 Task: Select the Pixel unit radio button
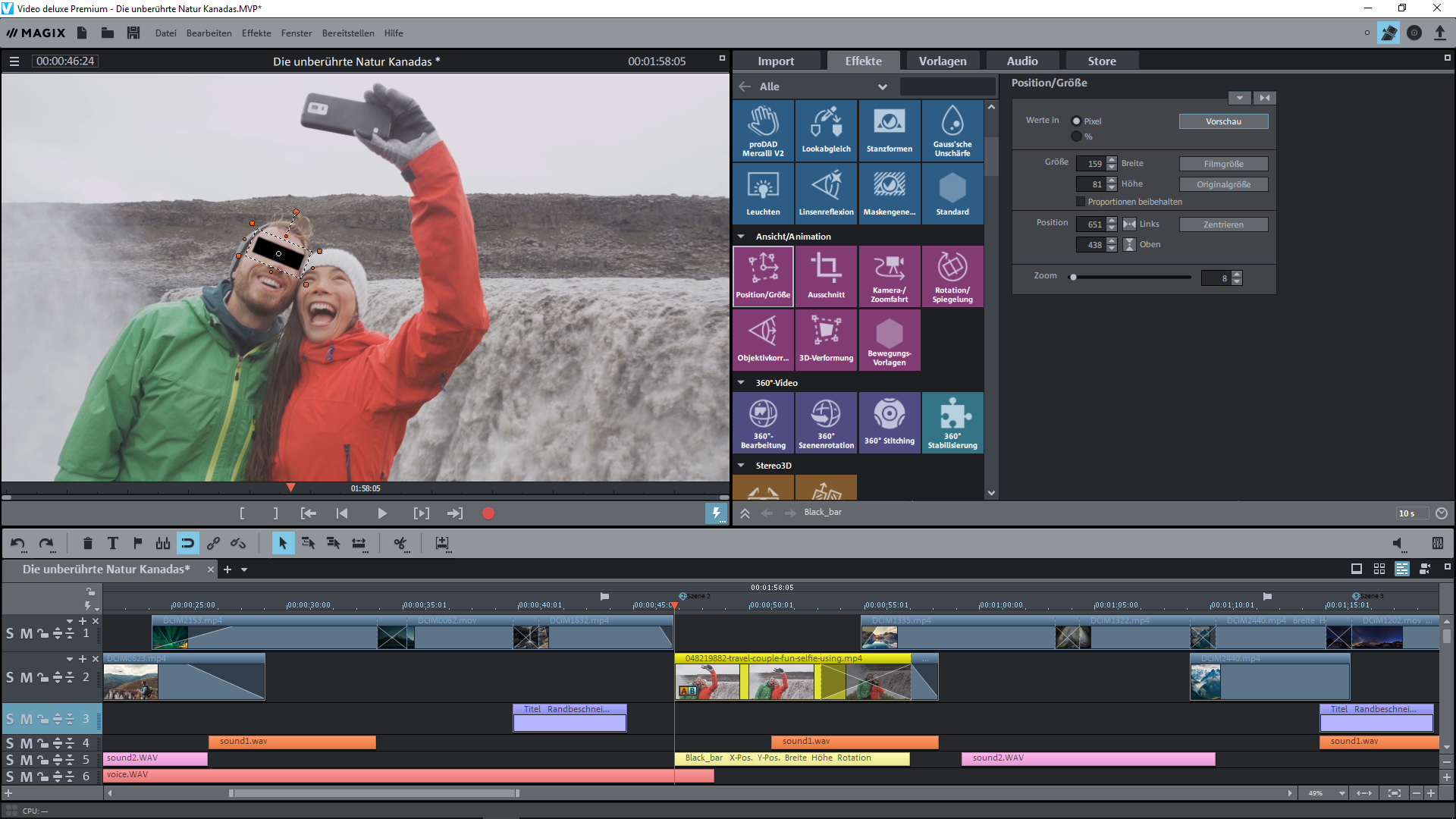tap(1076, 121)
